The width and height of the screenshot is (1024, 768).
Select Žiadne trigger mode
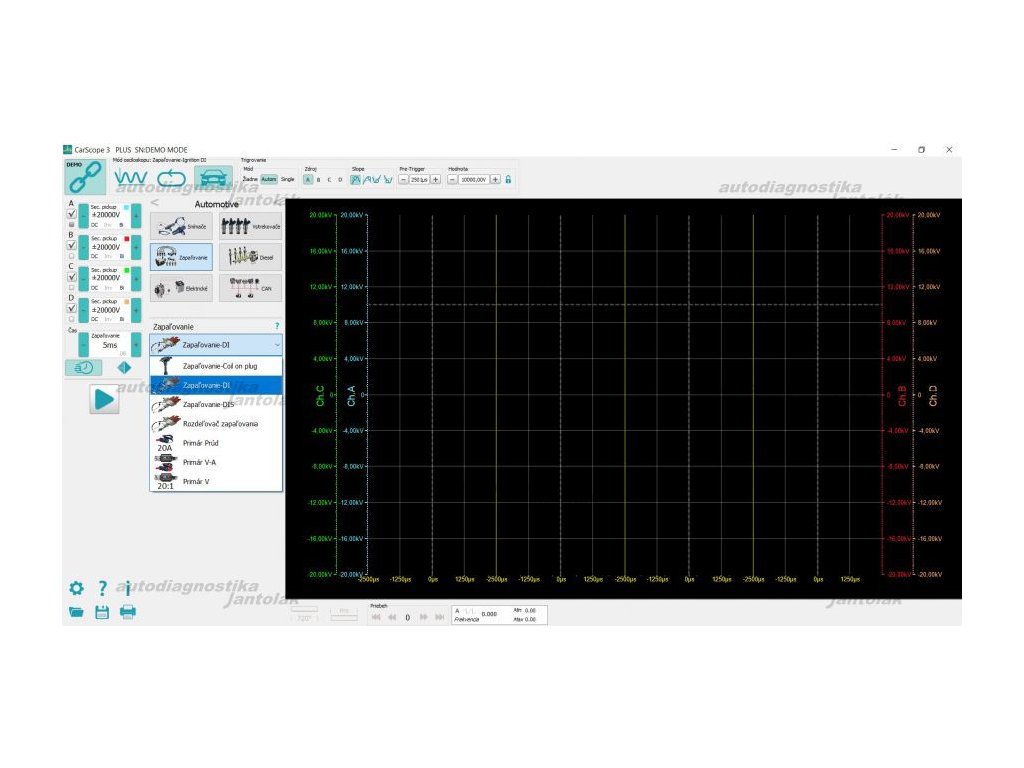coord(250,179)
